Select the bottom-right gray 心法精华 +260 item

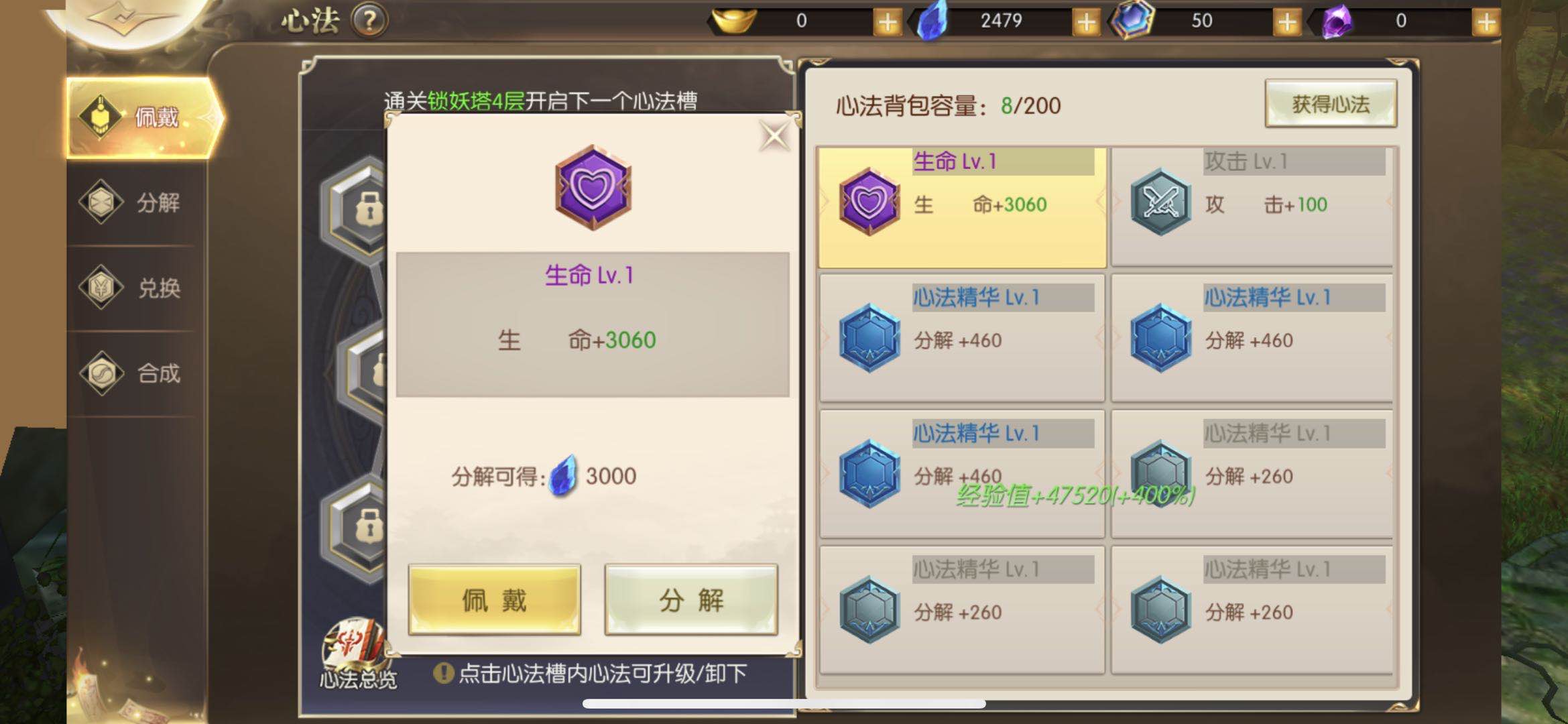1252,609
